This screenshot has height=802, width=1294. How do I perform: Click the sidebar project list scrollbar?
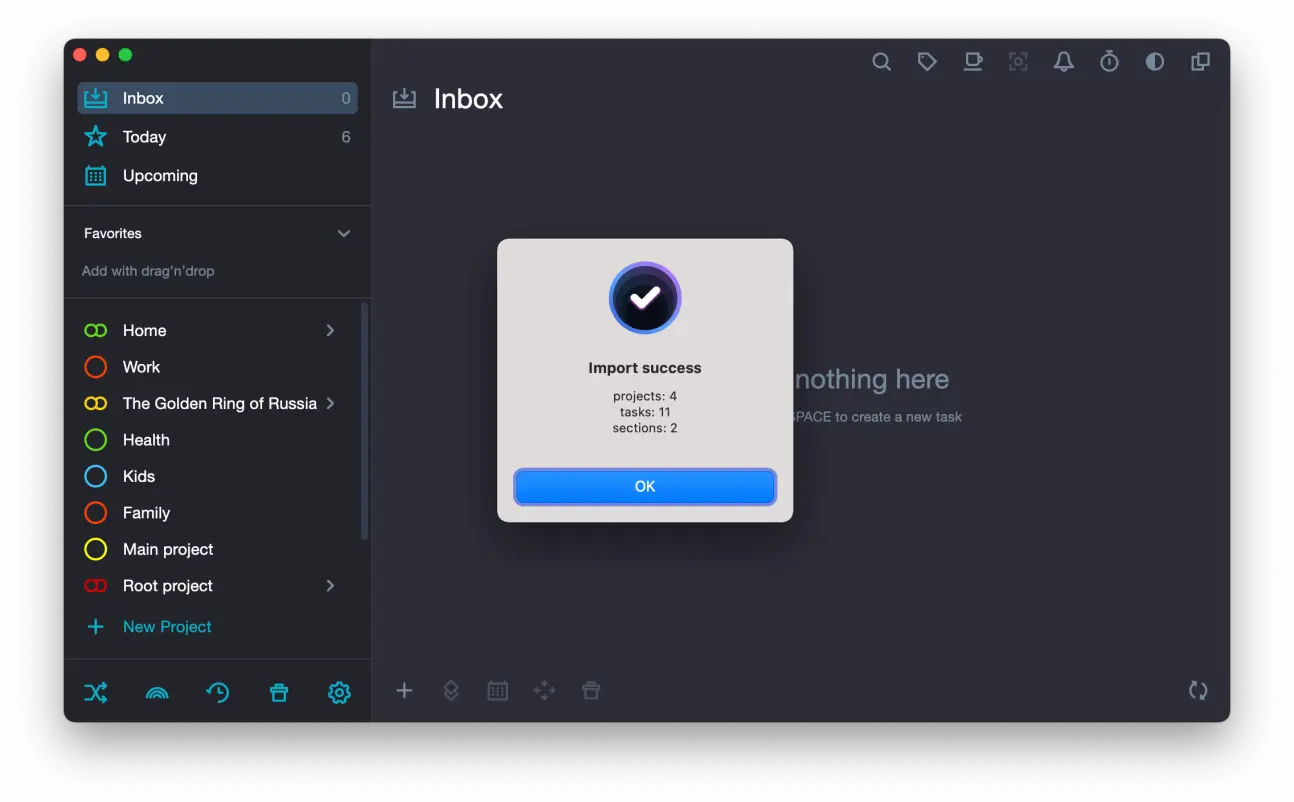pyautogui.click(x=364, y=420)
